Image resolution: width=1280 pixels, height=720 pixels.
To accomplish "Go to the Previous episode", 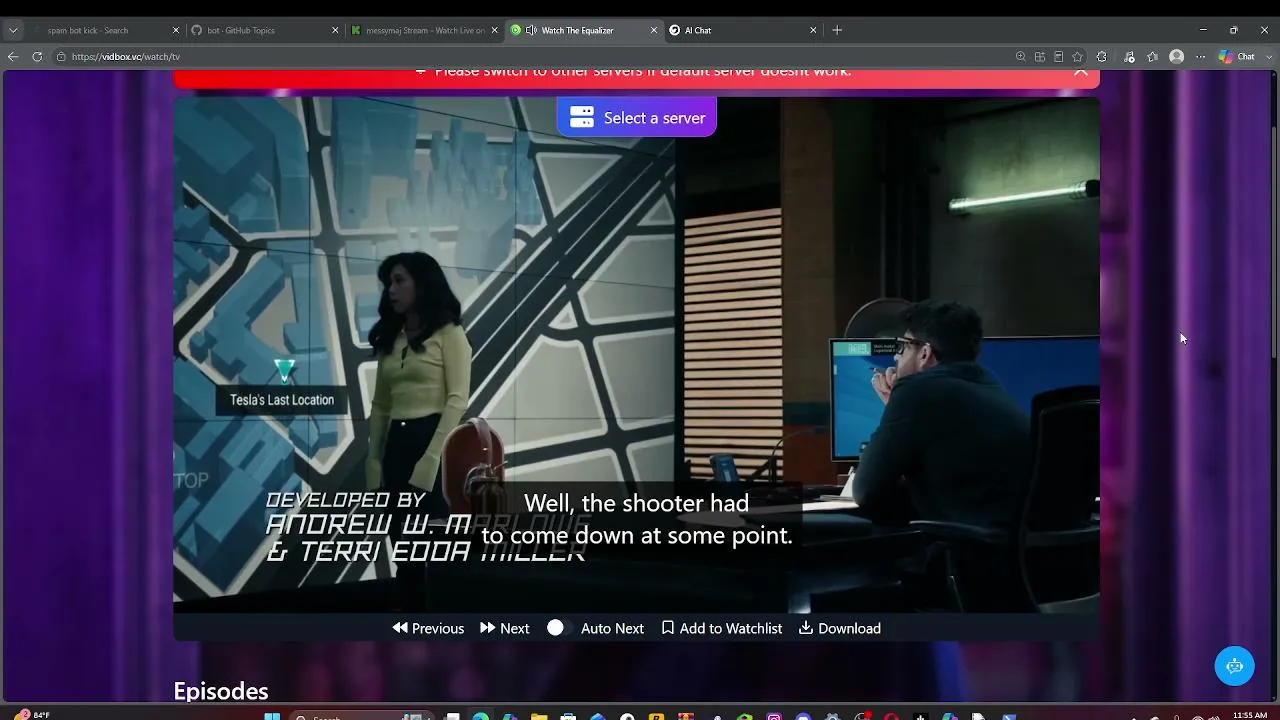I will 428,628.
